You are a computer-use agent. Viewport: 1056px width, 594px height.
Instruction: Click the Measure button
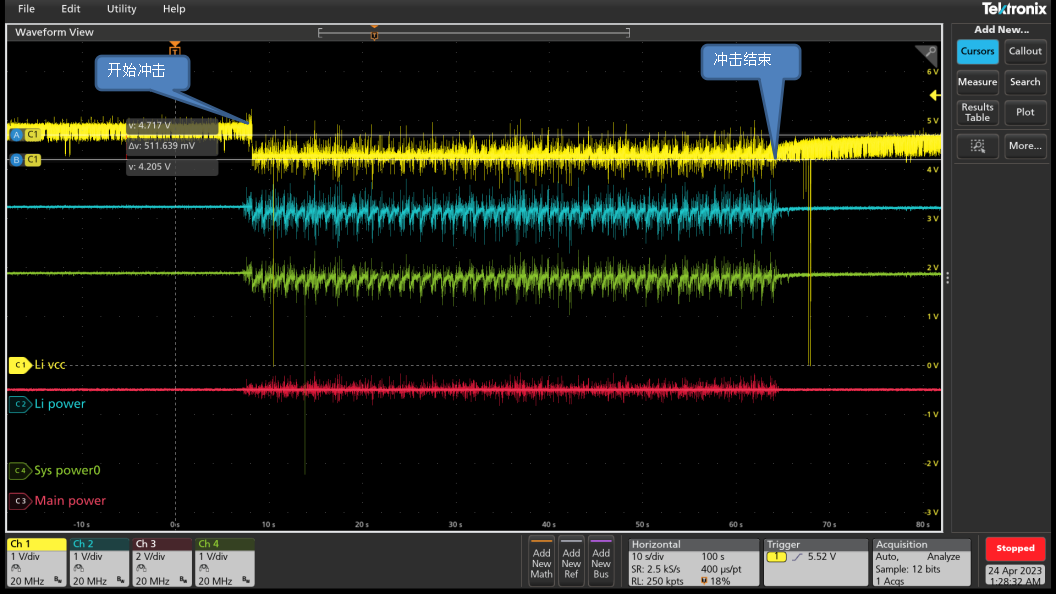point(977,82)
